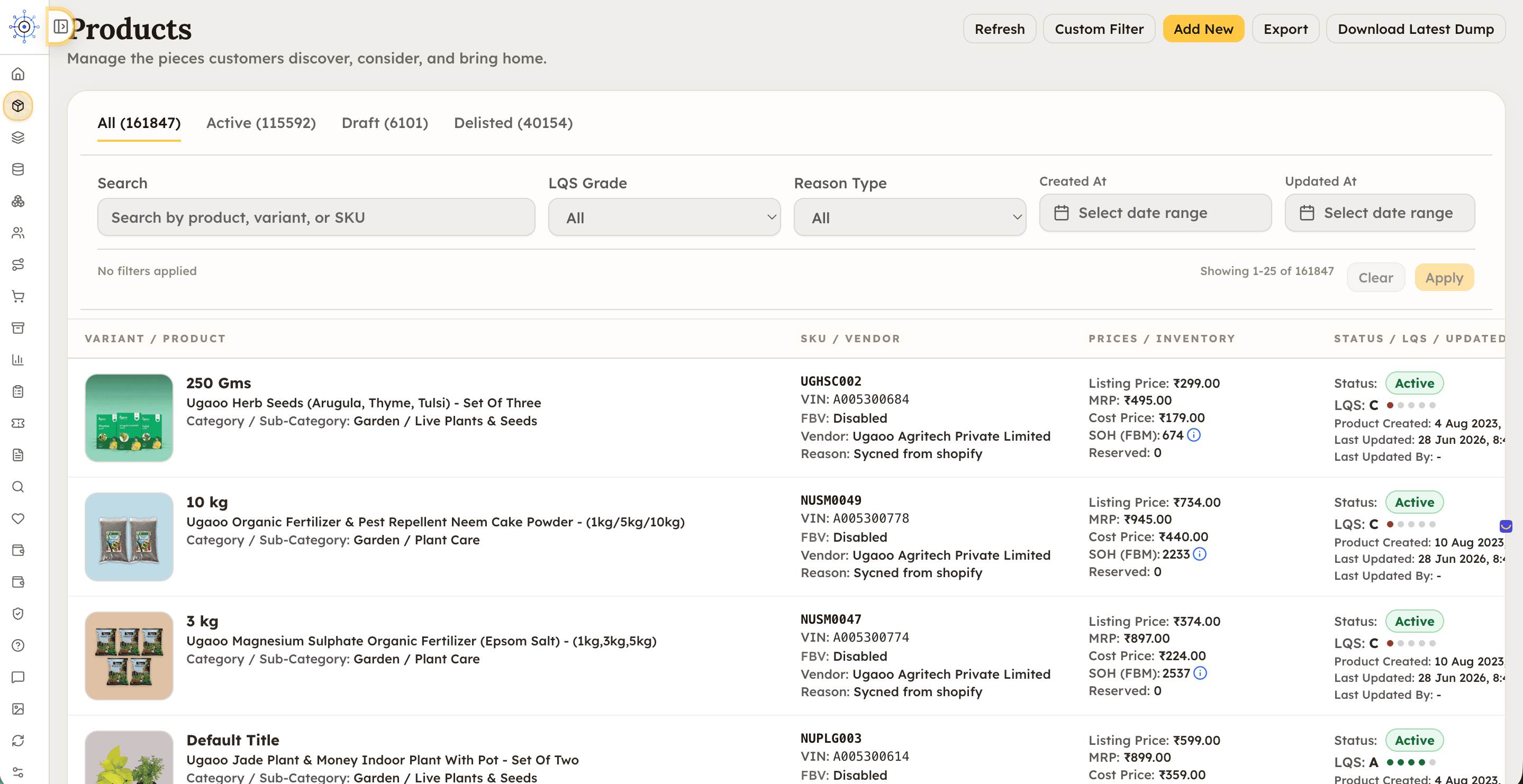Open the Custom Filter button
This screenshot has width=1523, height=784.
coord(1099,29)
